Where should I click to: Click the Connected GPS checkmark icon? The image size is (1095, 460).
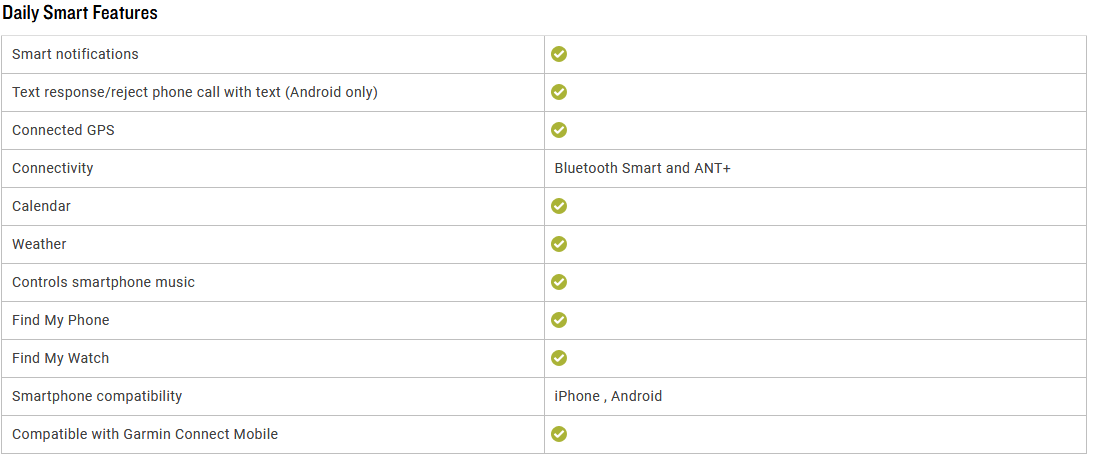559,130
